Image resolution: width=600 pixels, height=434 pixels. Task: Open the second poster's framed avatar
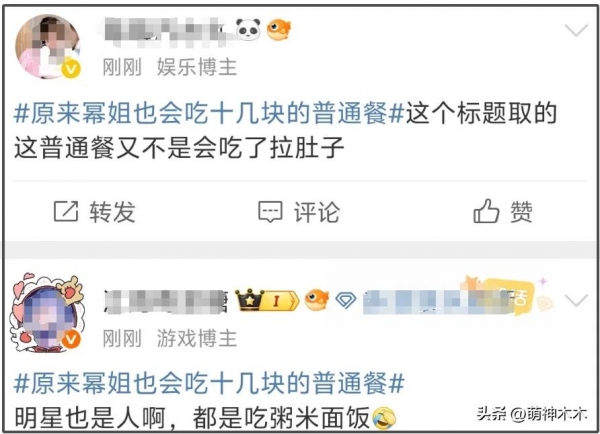pos(47,313)
